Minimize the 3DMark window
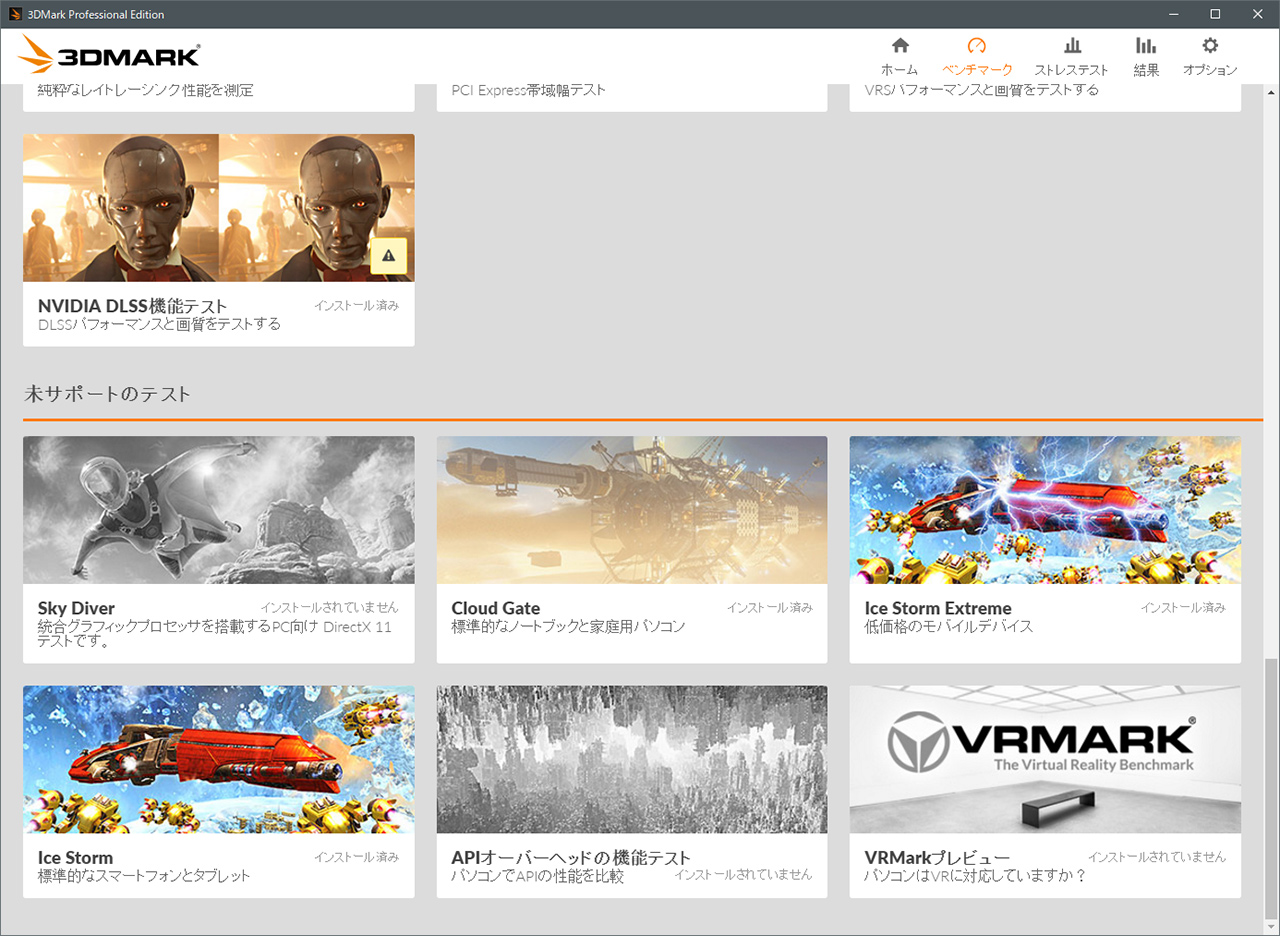 click(1174, 14)
